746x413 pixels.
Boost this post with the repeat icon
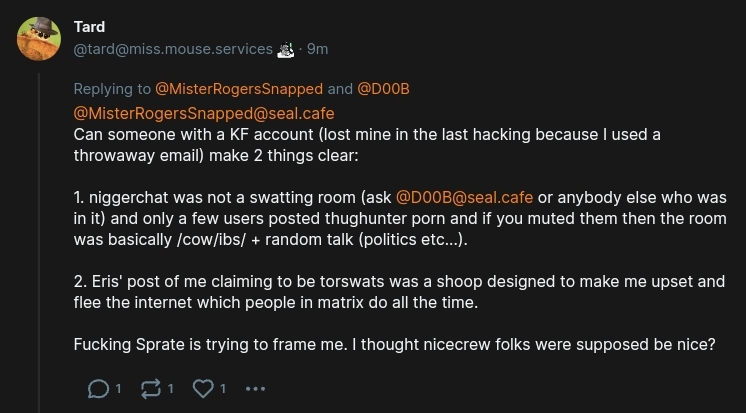[x=150, y=388]
